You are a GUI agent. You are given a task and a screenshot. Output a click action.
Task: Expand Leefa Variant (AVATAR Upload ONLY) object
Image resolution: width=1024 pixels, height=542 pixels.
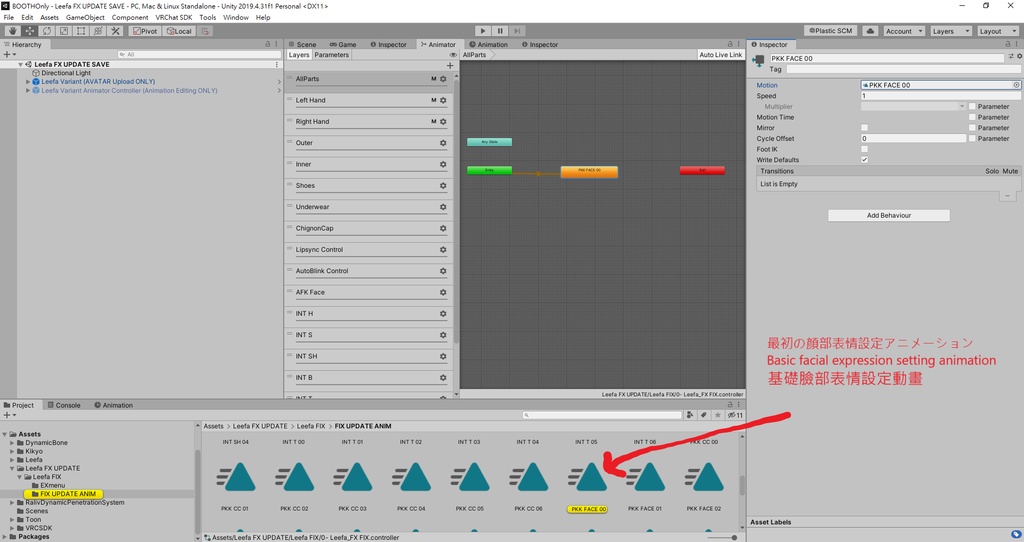28,82
